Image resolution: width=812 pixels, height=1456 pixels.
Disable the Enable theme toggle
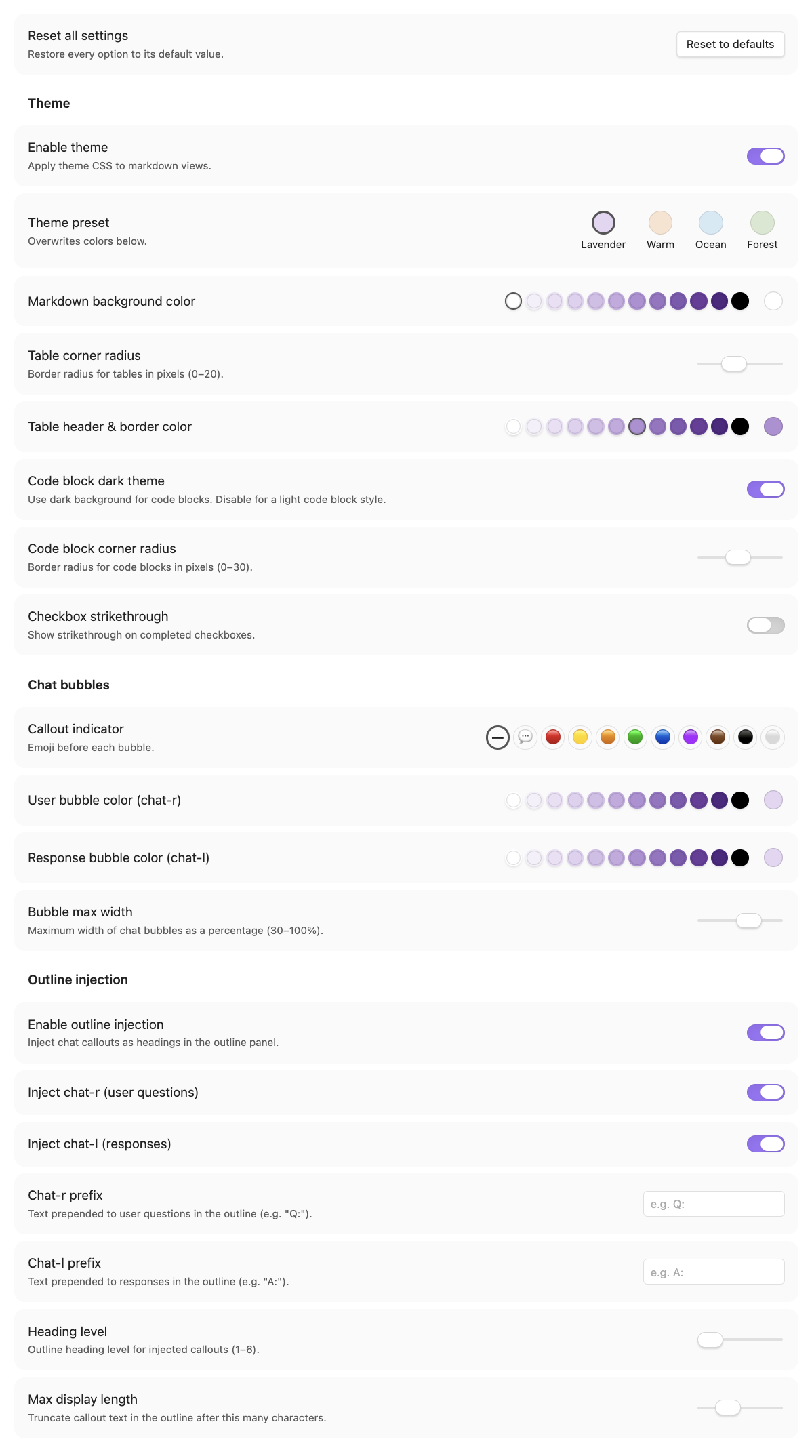point(765,156)
